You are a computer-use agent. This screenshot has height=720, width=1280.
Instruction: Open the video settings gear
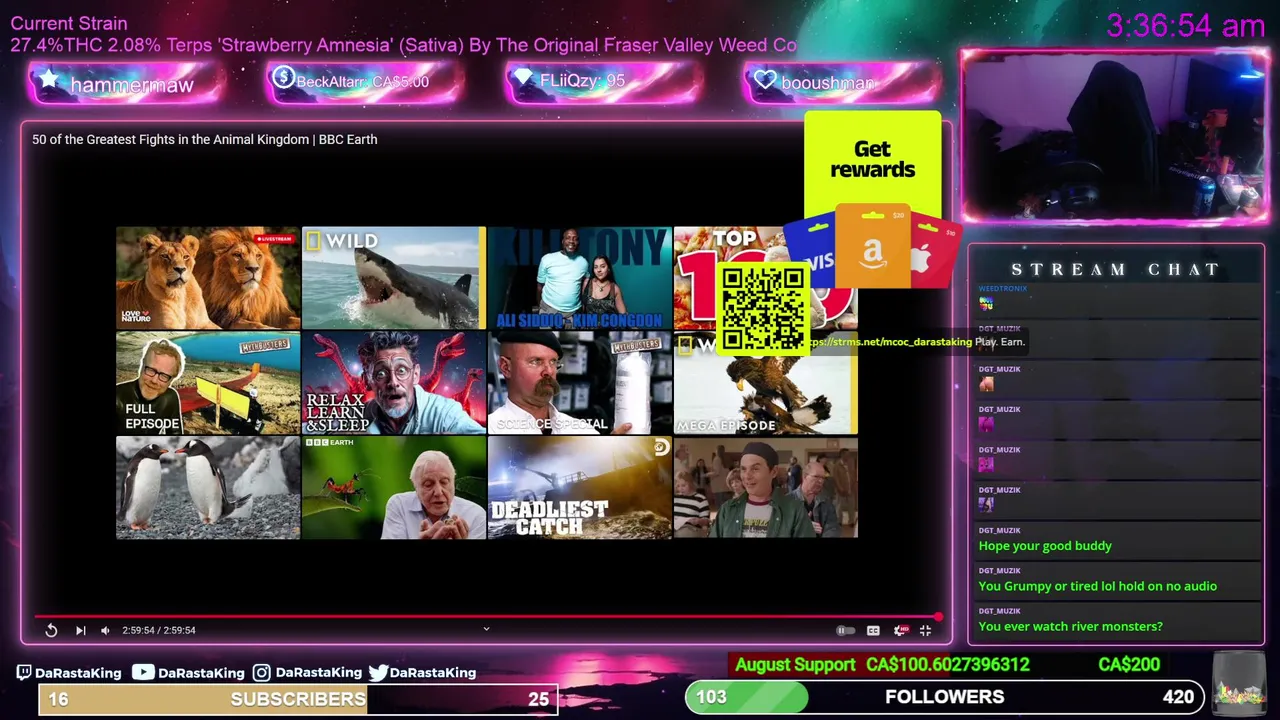(x=900, y=630)
